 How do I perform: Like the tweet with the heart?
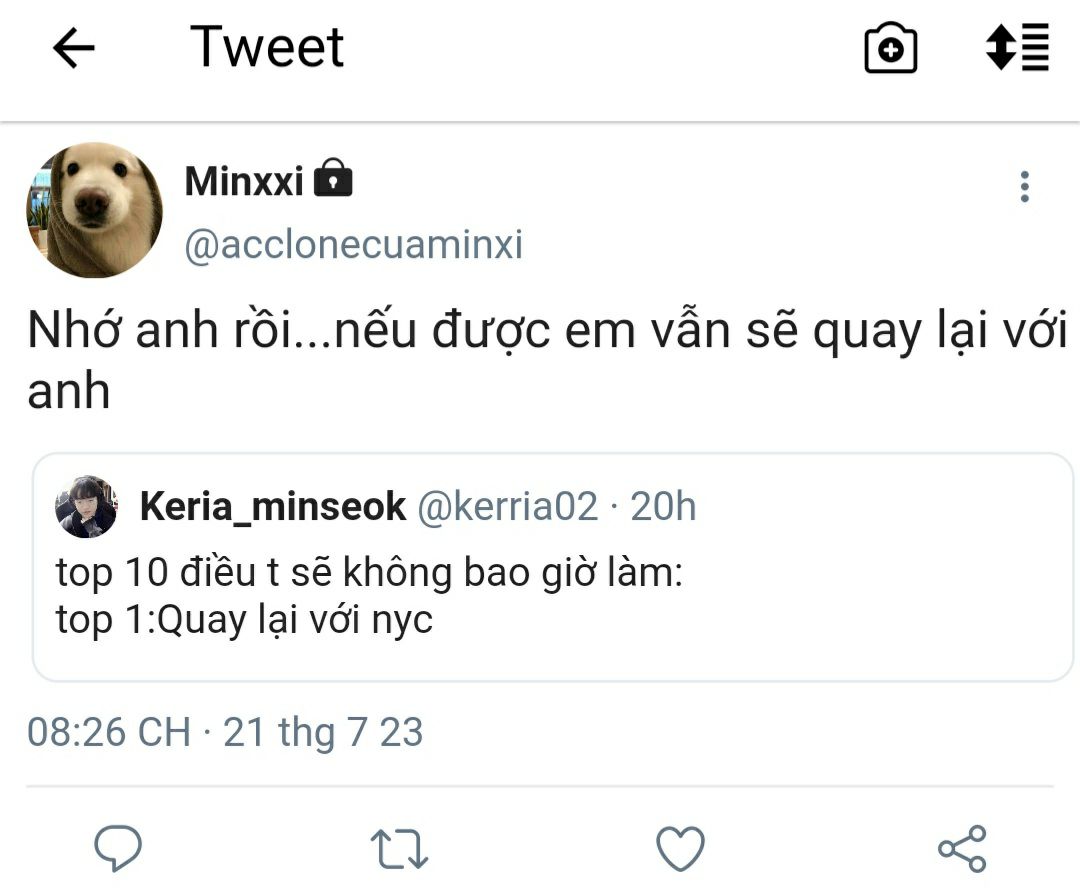coord(680,849)
